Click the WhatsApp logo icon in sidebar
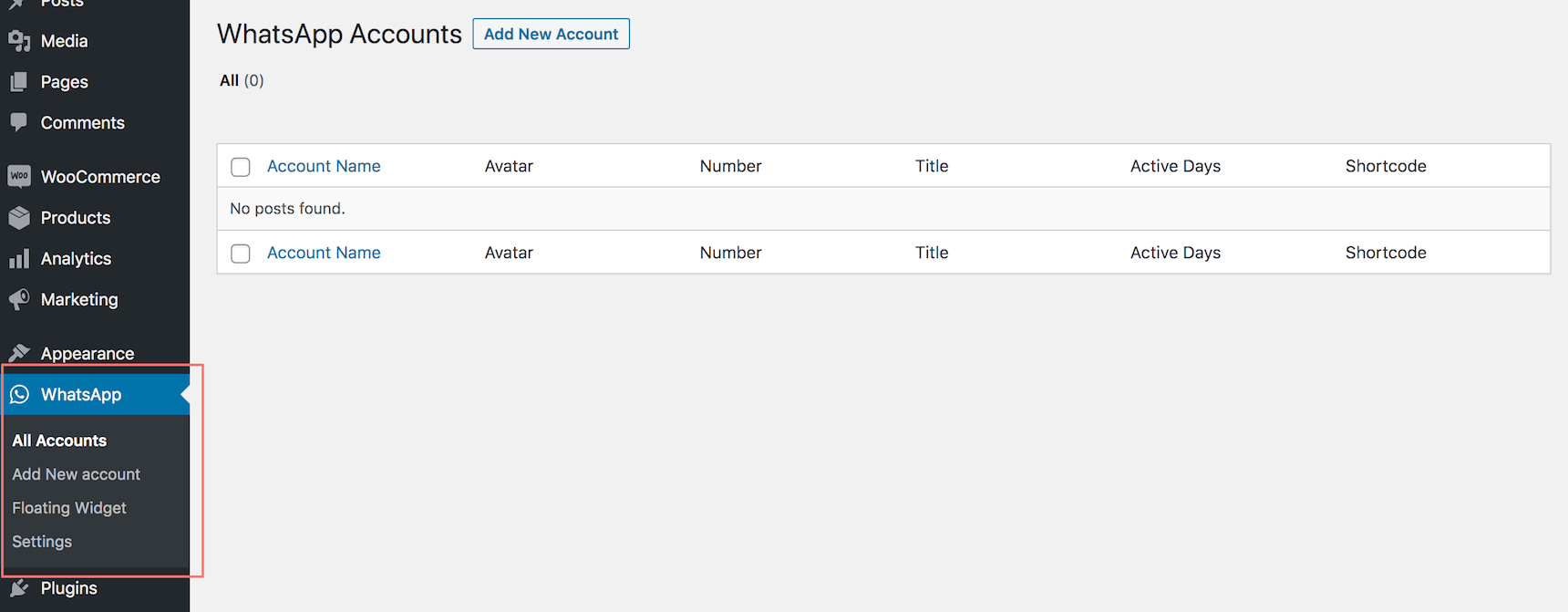The height and width of the screenshot is (612, 1568). (19, 395)
